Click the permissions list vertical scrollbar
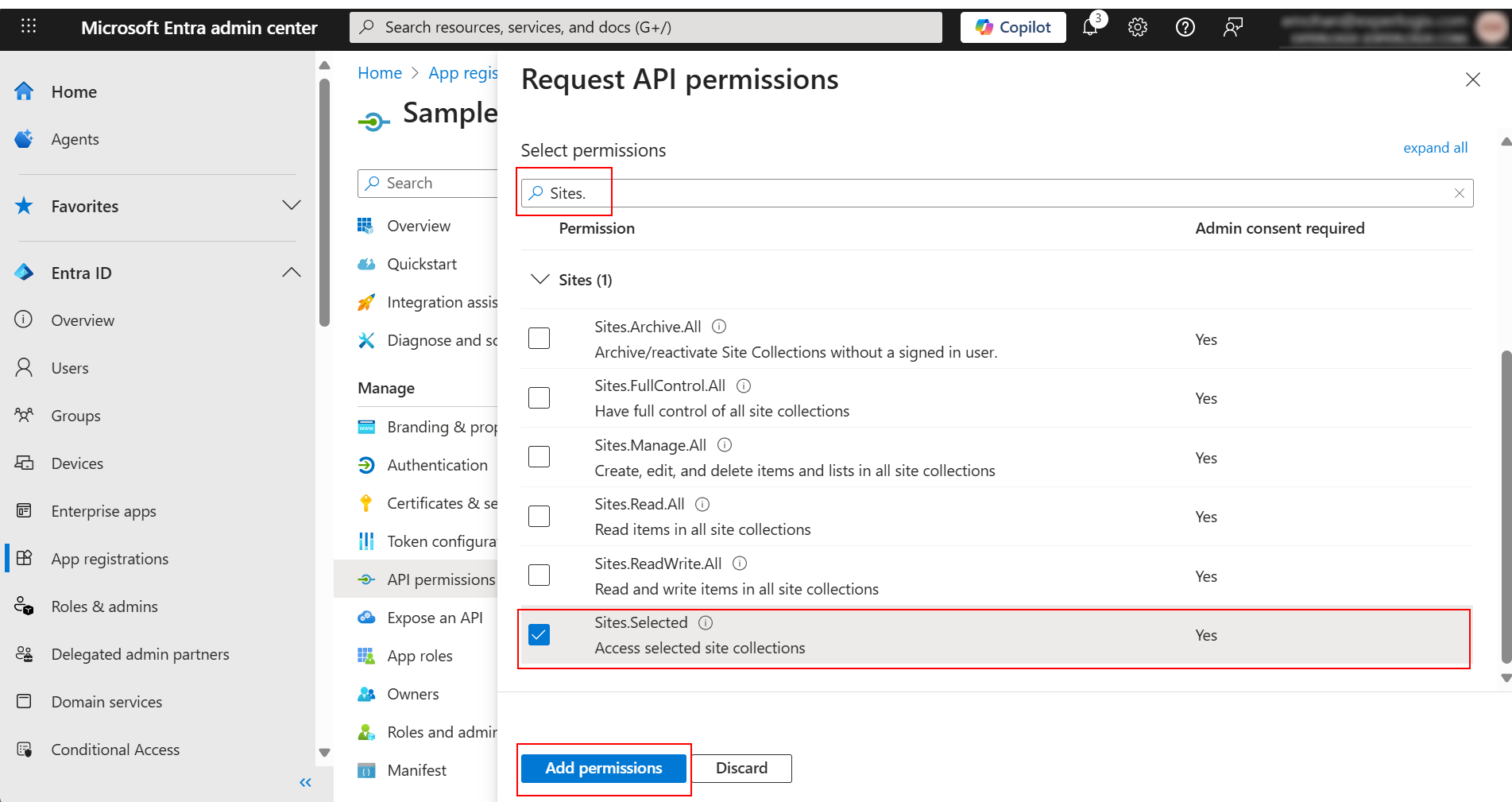The height and width of the screenshot is (802, 1512). pos(1506,506)
